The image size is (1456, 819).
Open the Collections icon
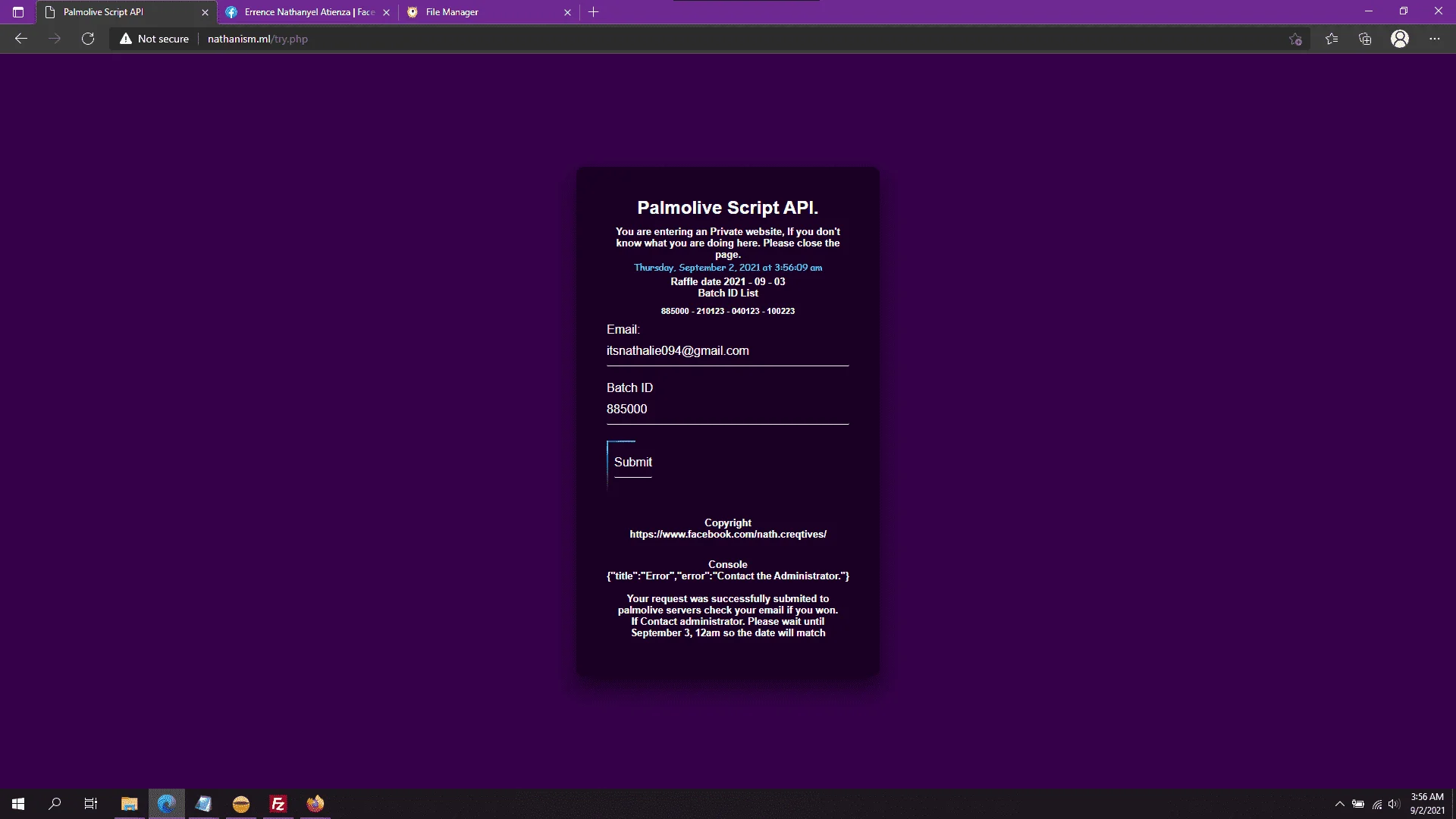pos(1365,39)
